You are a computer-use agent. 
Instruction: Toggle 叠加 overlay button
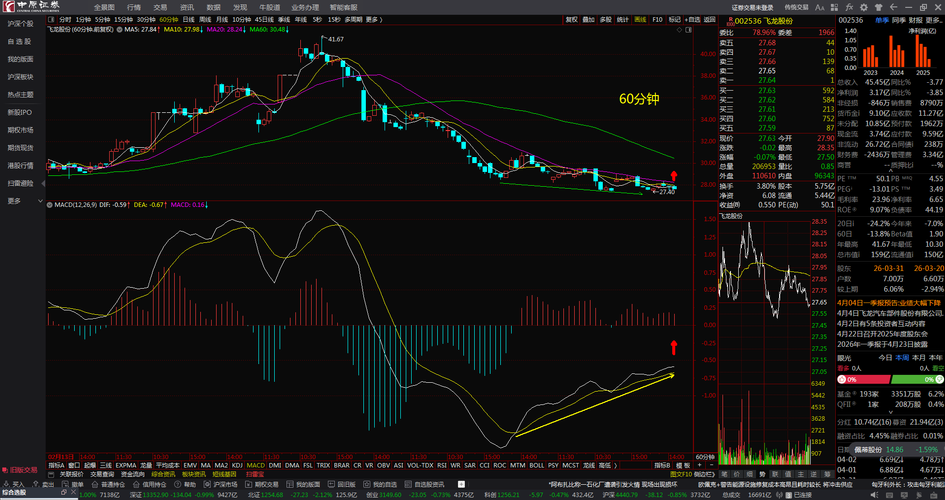[589, 20]
